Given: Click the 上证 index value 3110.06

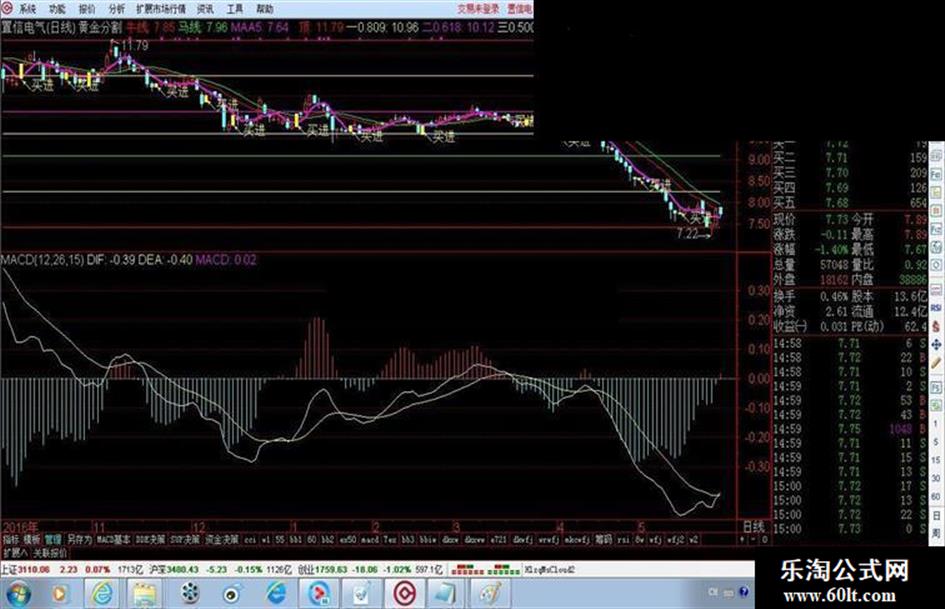Looking at the screenshot, I should pos(34,569).
